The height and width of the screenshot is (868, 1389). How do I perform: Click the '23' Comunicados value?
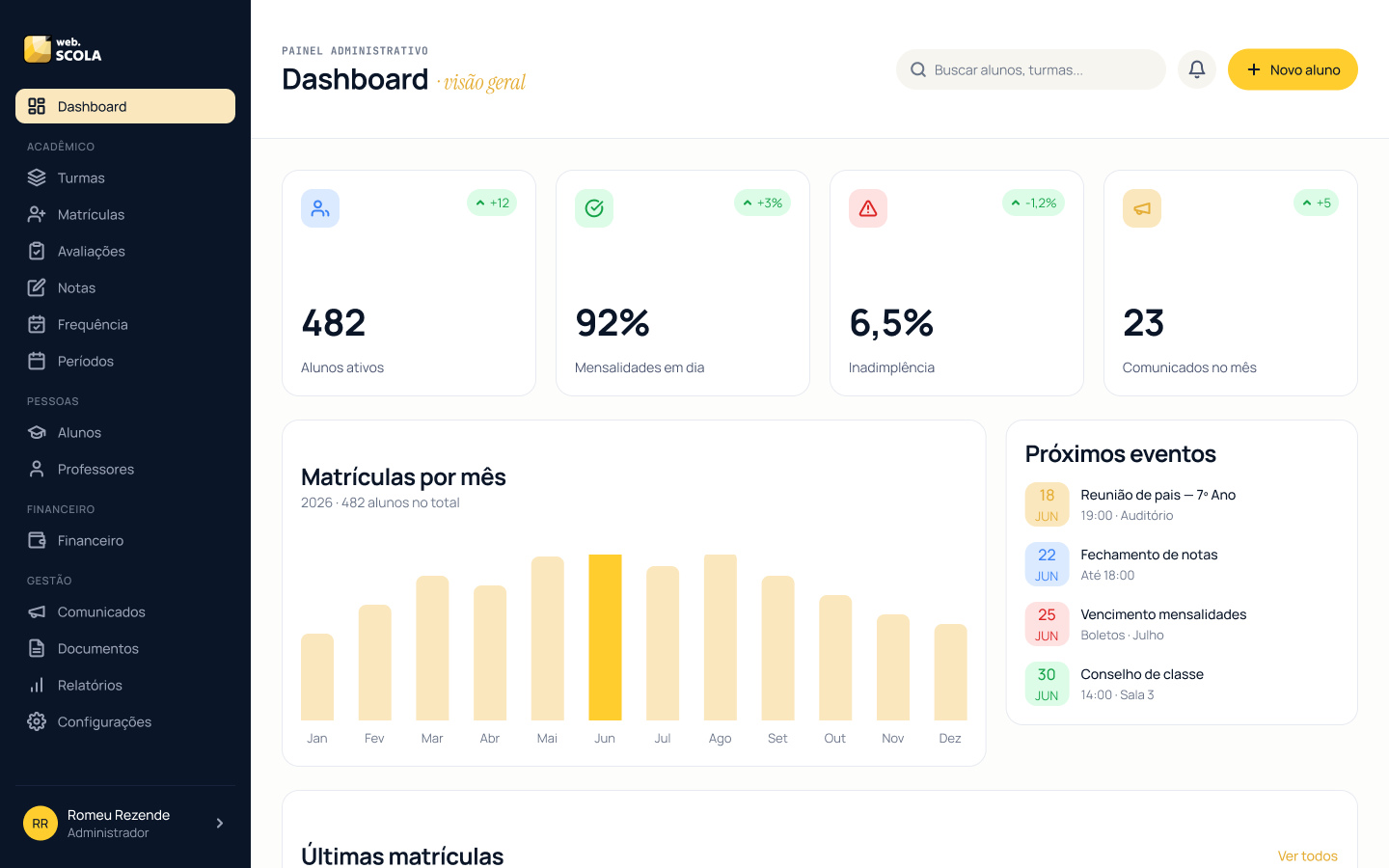coord(1144,323)
